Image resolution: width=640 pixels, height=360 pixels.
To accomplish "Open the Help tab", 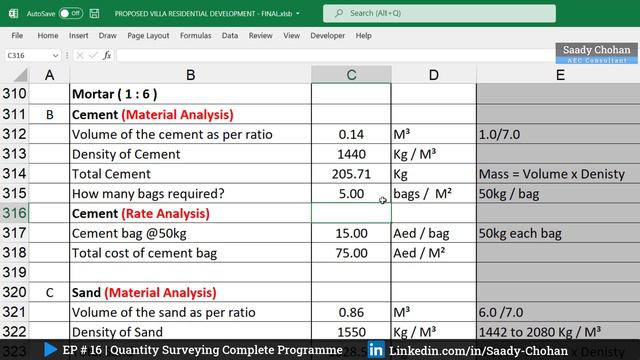I will (363, 36).
